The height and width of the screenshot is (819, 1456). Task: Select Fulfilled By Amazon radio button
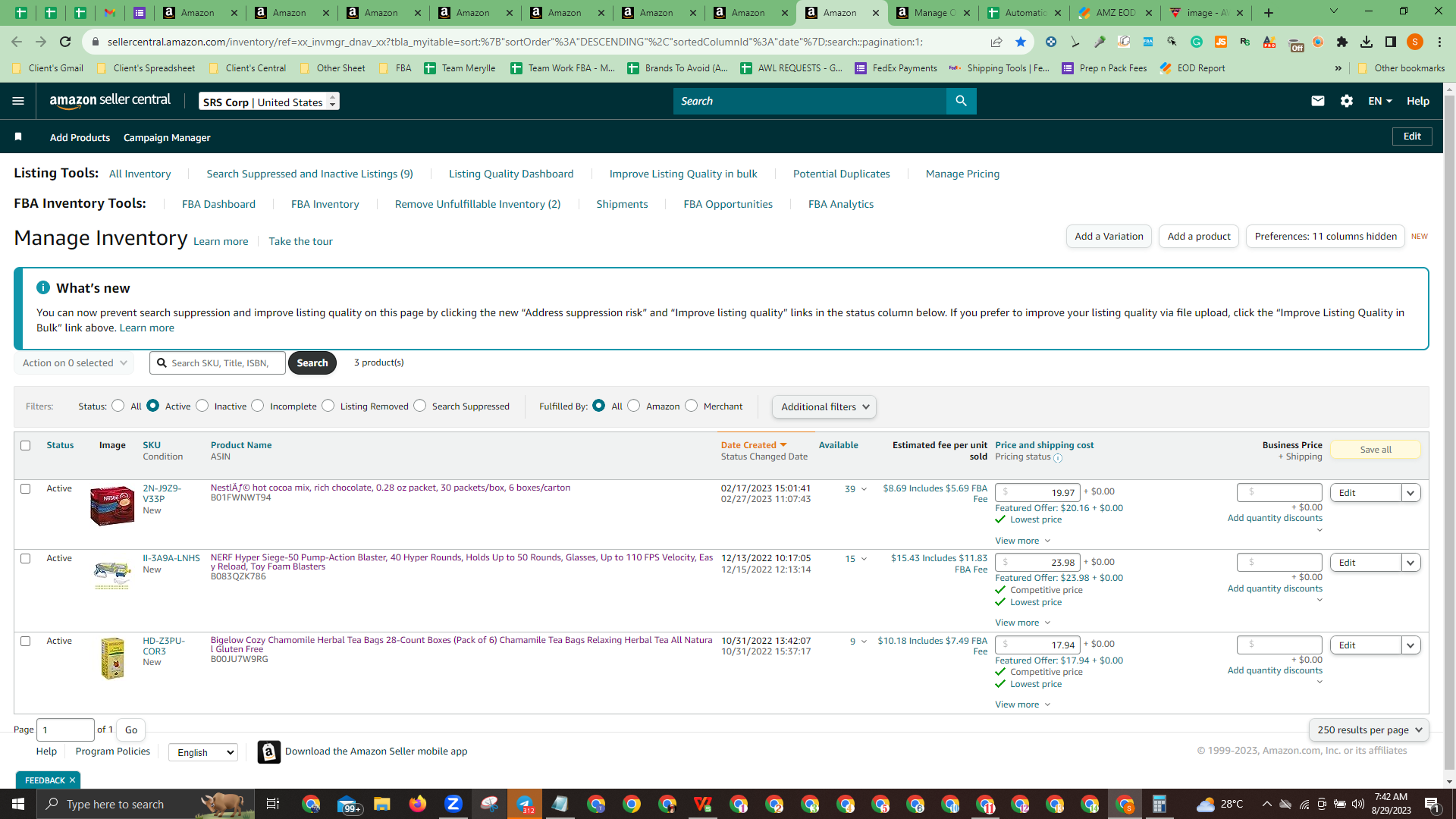click(634, 406)
